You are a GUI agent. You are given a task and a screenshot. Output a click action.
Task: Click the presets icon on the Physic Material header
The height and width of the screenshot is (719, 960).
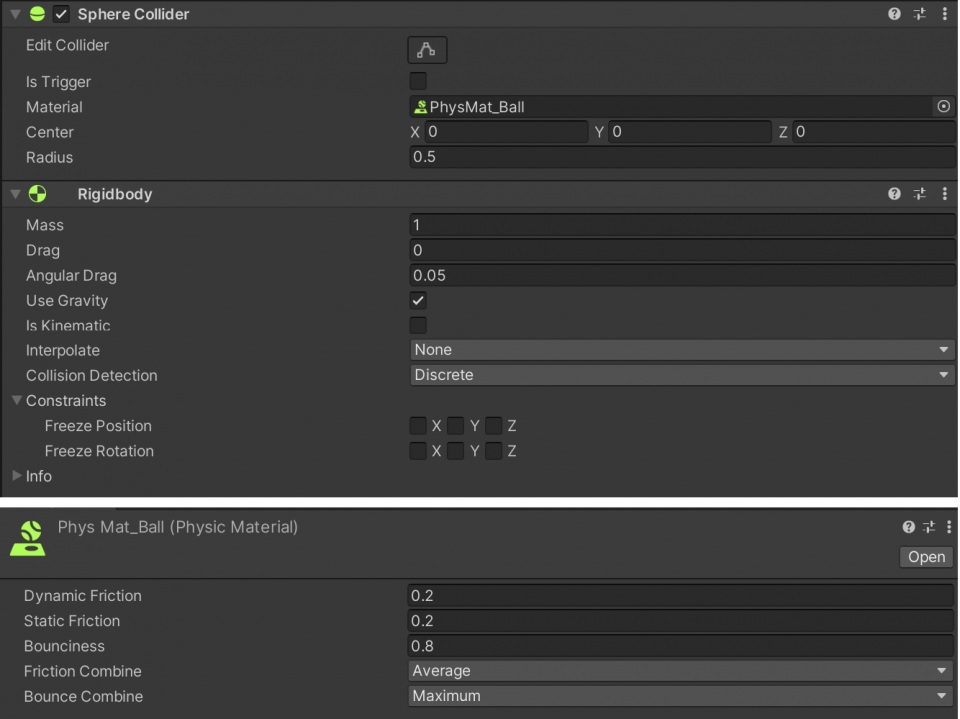click(929, 527)
